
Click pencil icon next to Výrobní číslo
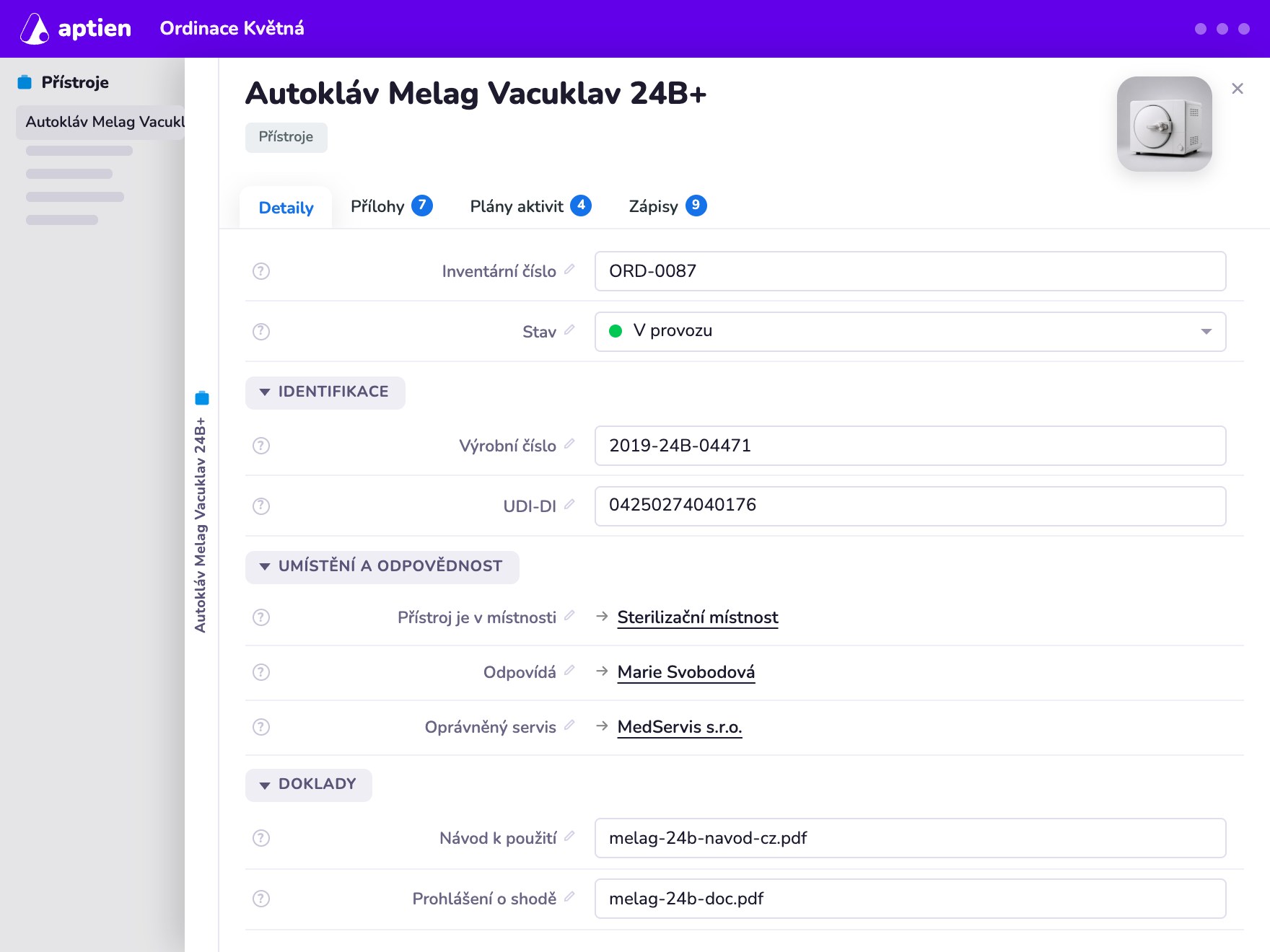(569, 444)
